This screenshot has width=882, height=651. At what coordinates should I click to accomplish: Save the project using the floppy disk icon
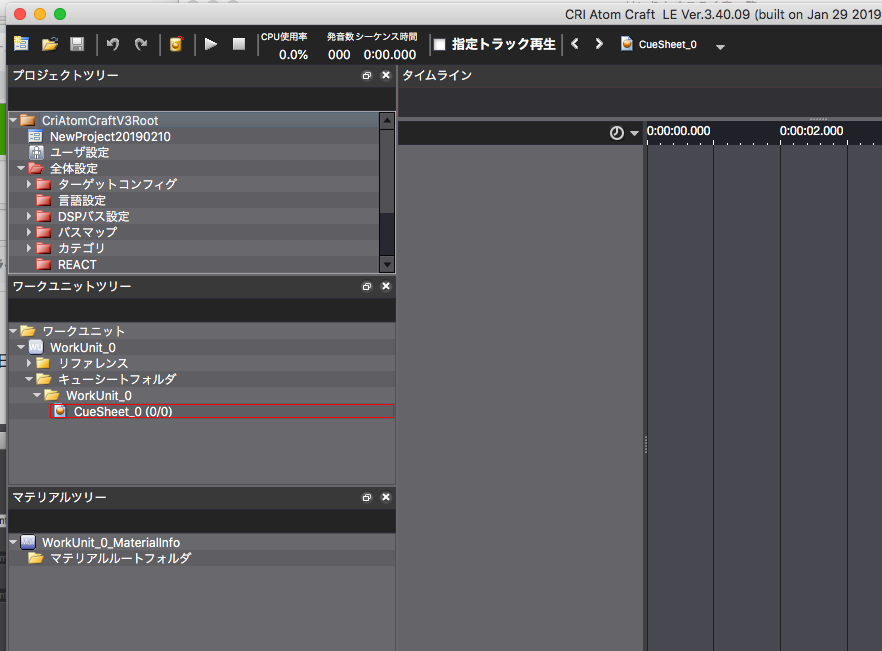tap(77, 44)
